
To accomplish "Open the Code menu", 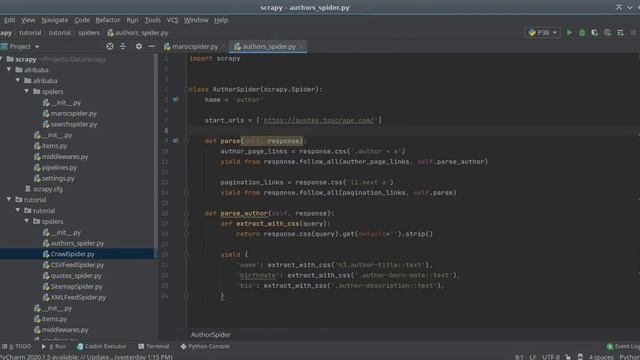I will (x=82, y=20).
